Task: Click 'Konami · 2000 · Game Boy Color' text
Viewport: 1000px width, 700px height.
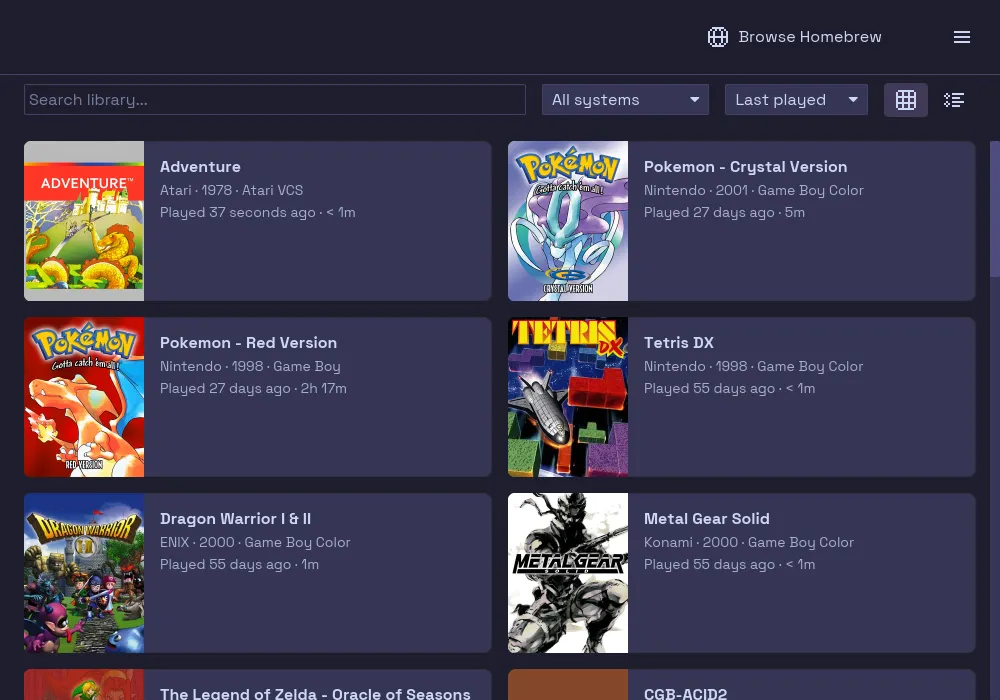Action: [749, 542]
